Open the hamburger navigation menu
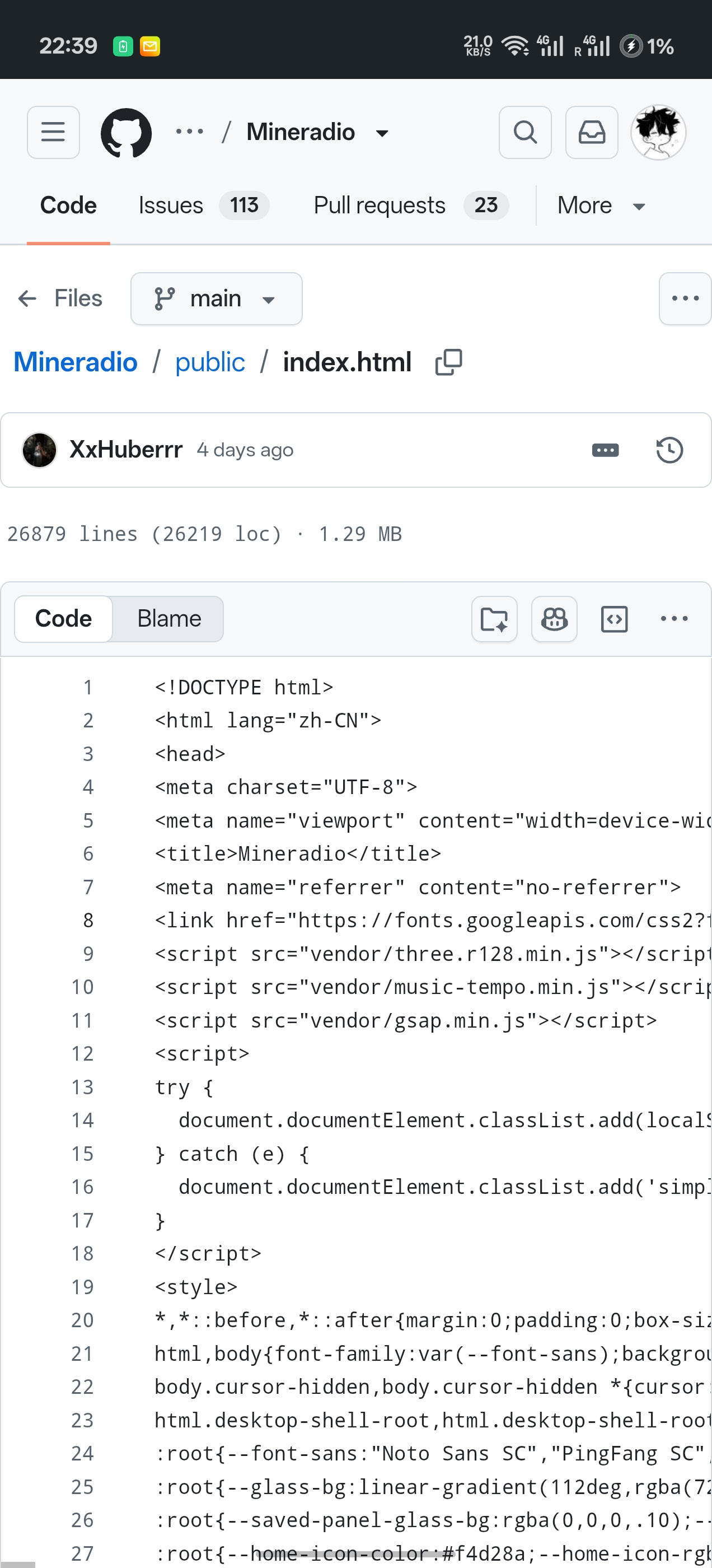The image size is (712, 1568). [x=53, y=132]
